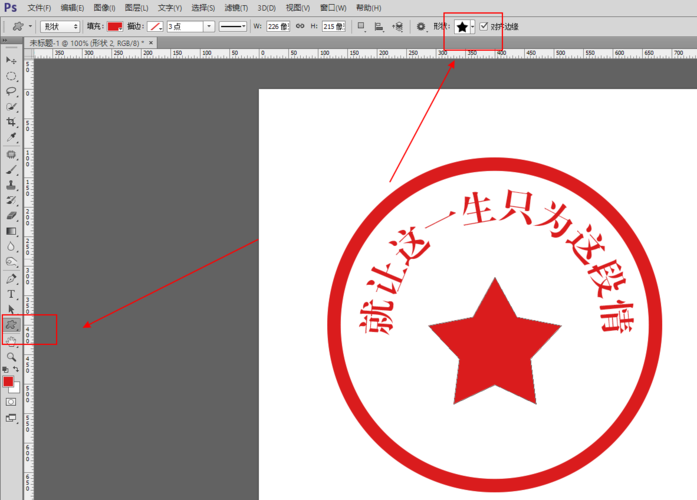Screen dimensions: 697x500
Task: Open the shape tool mode dropdown
Action: point(60,27)
